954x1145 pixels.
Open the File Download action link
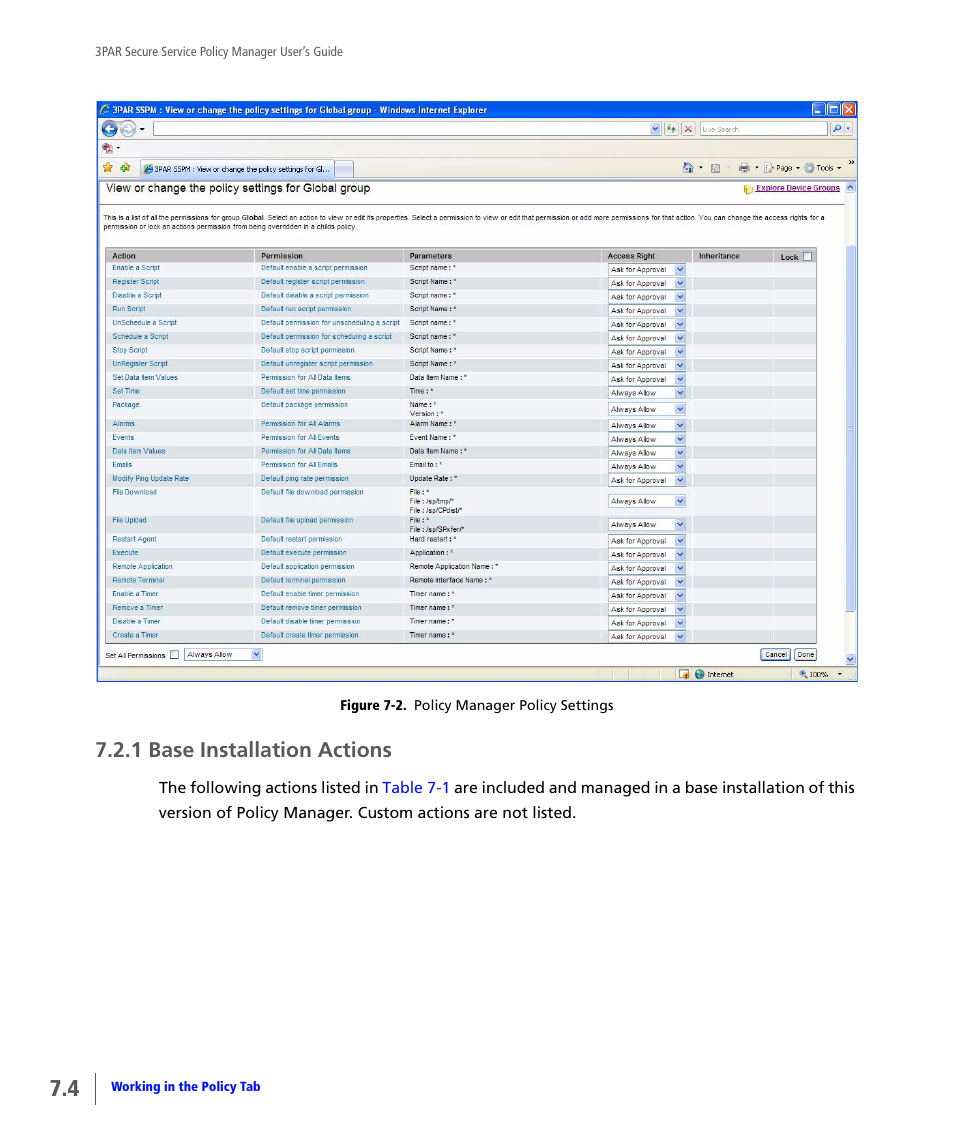pyautogui.click(x=134, y=492)
